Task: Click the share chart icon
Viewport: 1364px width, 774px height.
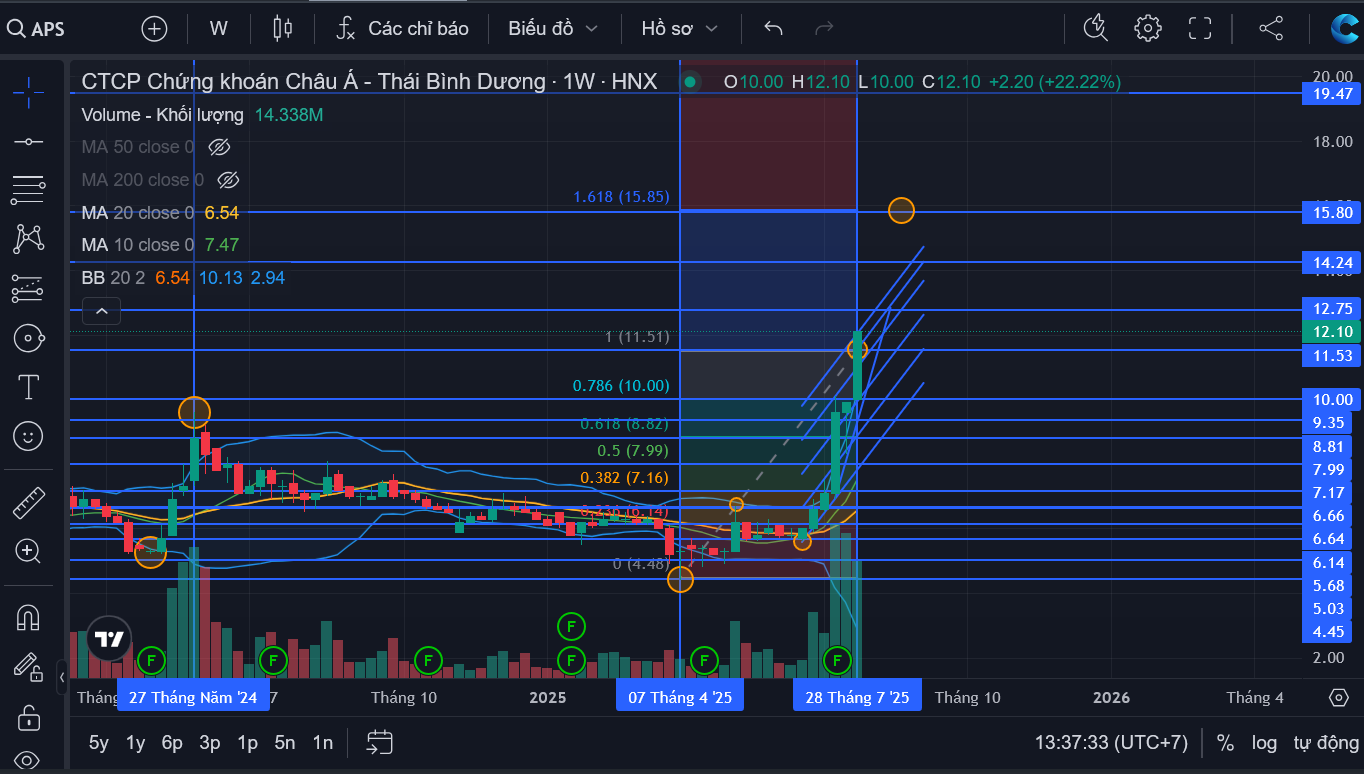Action: [x=1271, y=28]
